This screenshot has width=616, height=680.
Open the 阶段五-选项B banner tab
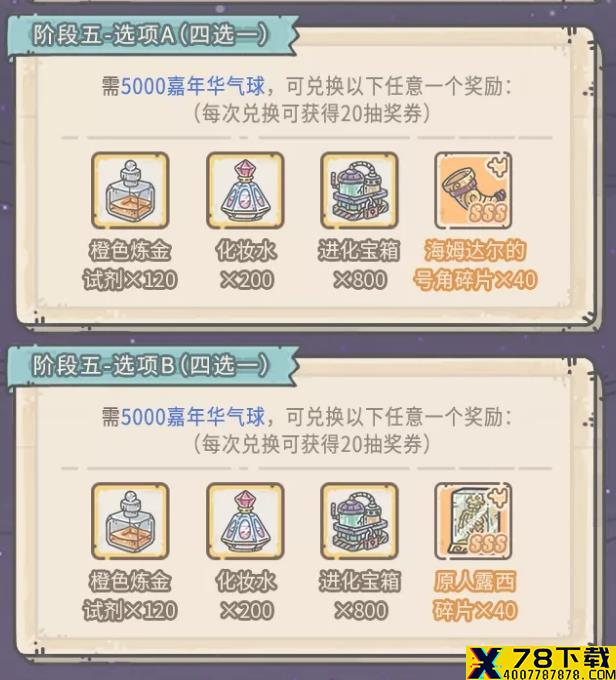pos(152,366)
